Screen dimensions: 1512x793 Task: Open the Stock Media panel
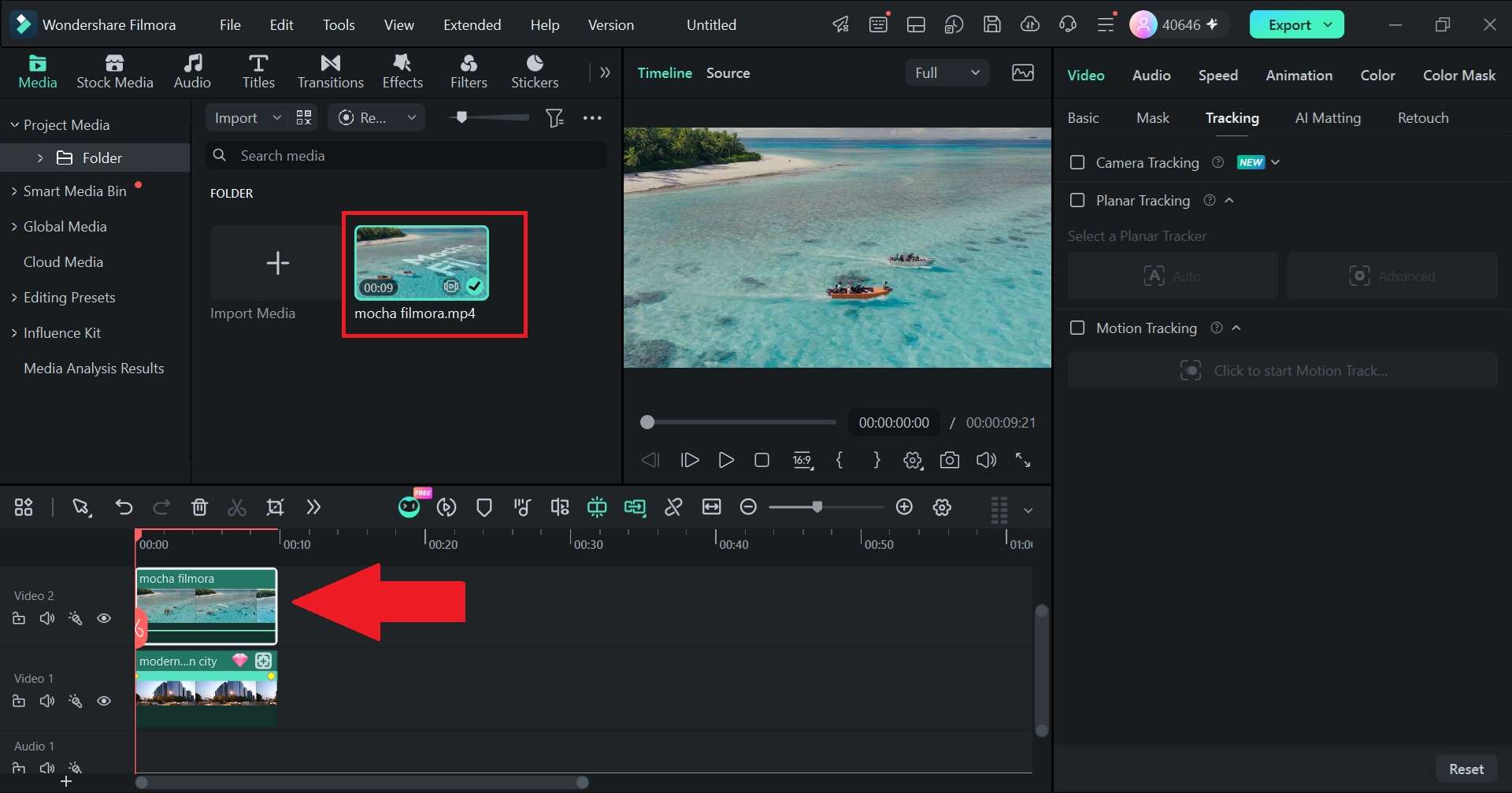115,72
